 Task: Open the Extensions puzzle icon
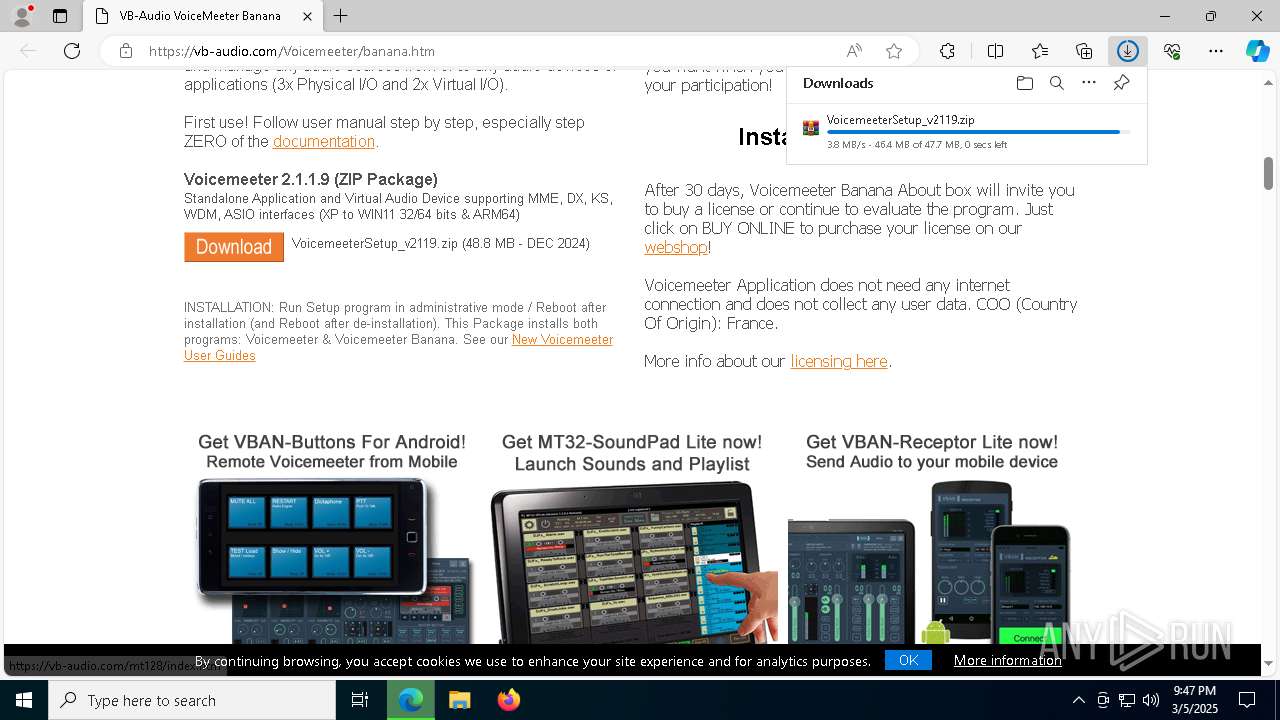point(947,51)
